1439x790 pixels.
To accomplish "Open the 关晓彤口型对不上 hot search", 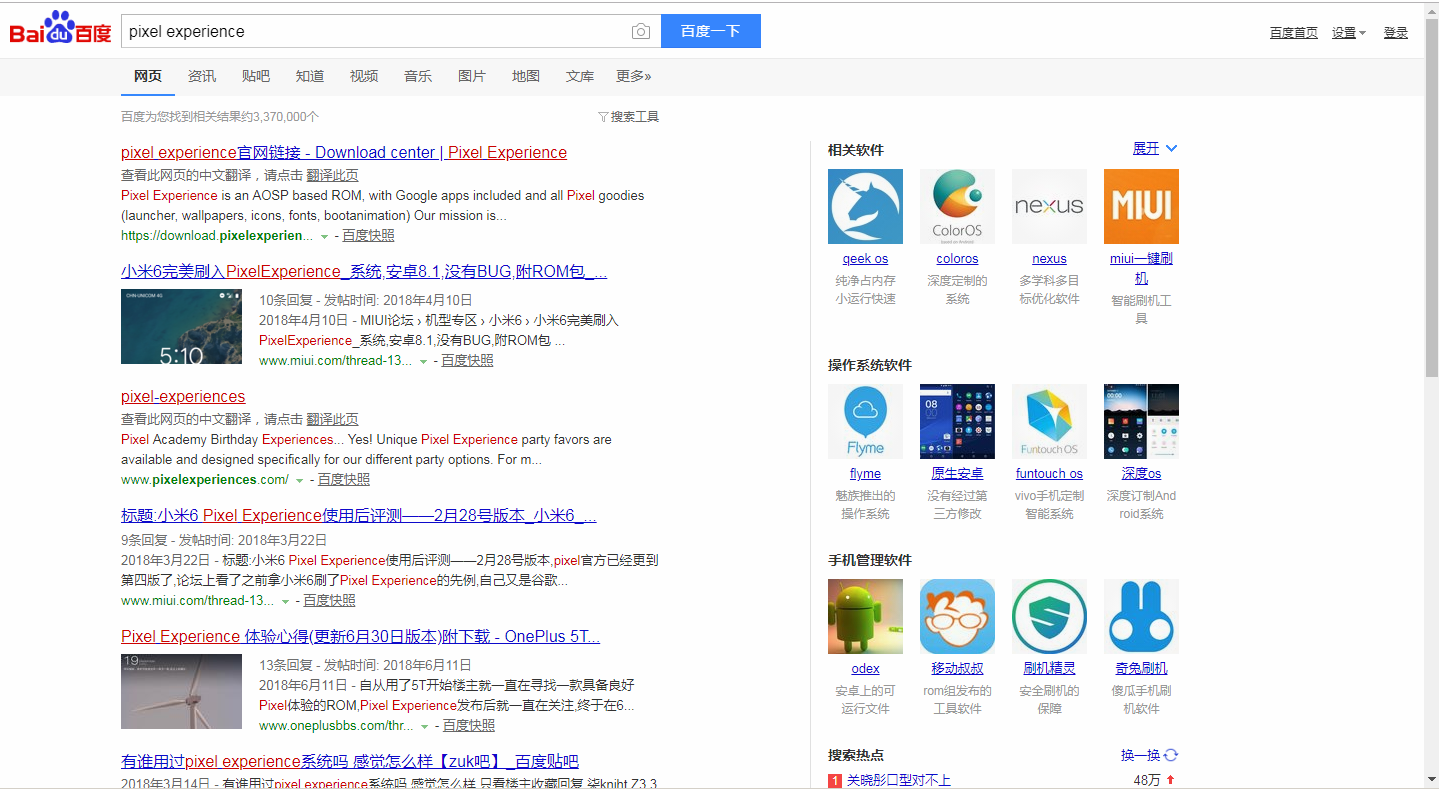I will (899, 780).
